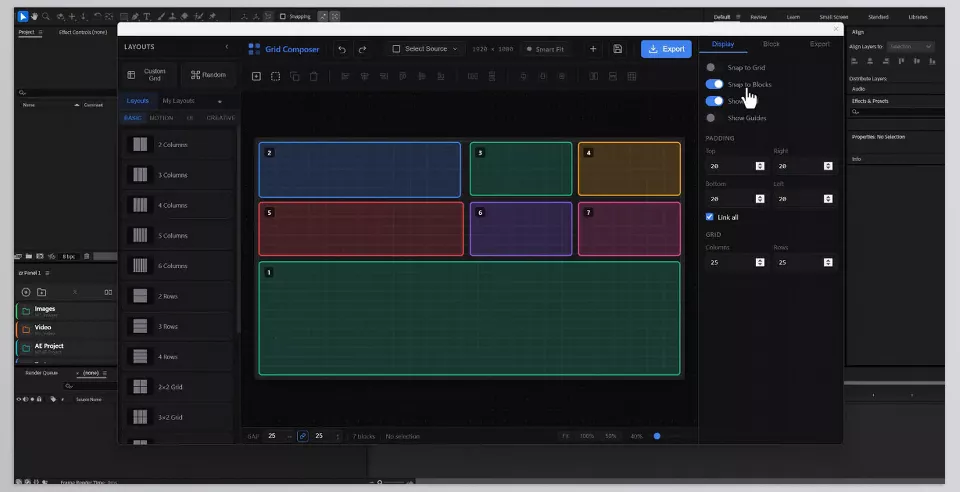The image size is (960, 492).
Task: Click the Top padding stepper arrows
Action: 760,166
